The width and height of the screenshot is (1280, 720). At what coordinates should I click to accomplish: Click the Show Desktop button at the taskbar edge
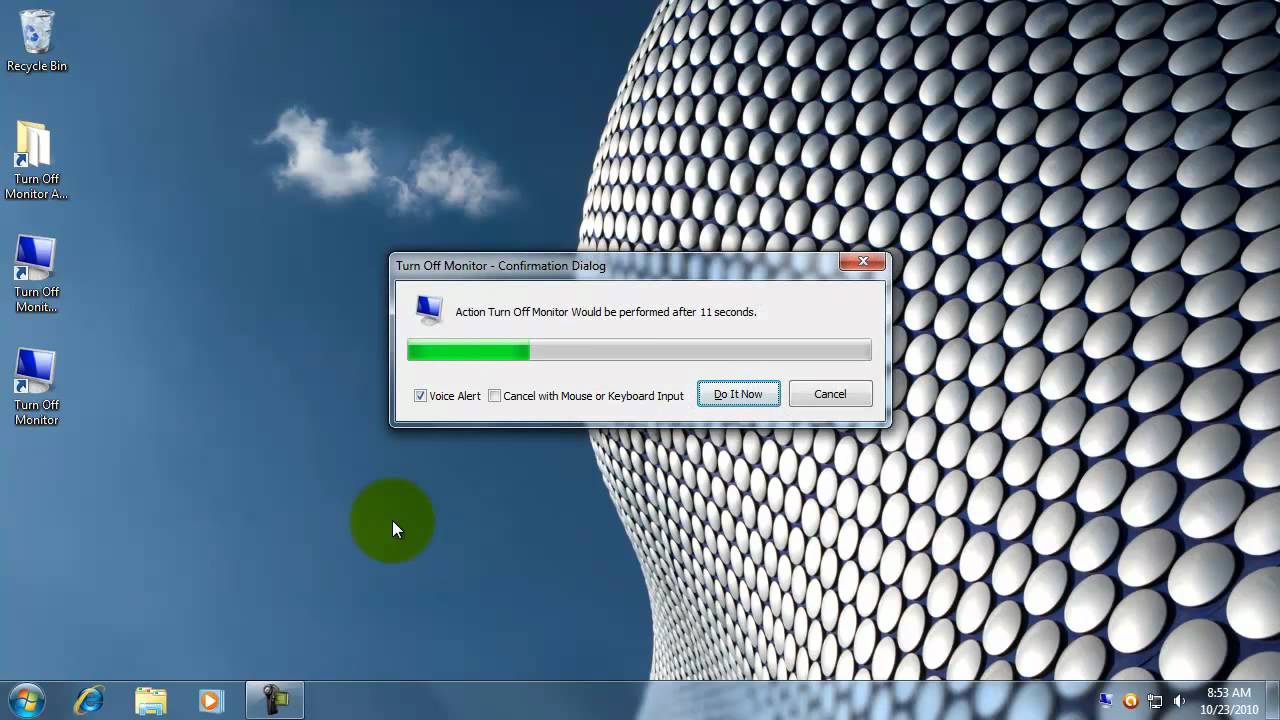click(x=1273, y=700)
